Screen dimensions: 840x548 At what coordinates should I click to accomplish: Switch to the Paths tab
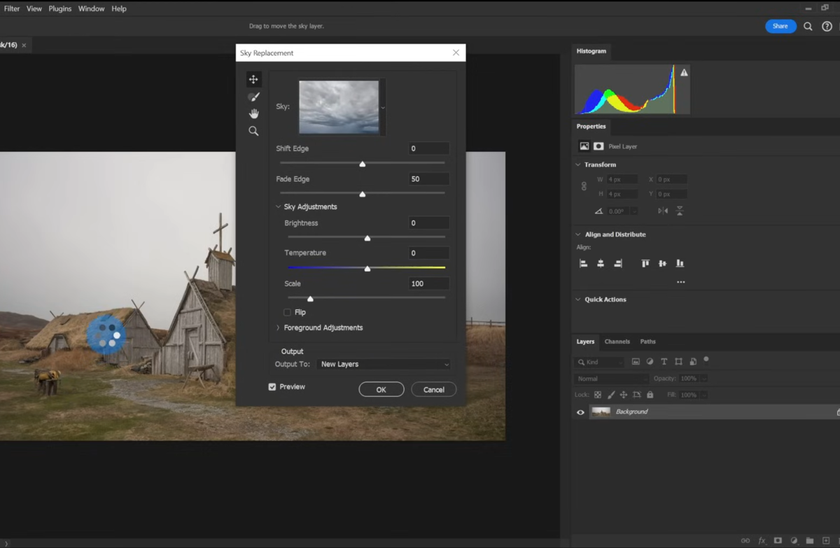tap(648, 342)
